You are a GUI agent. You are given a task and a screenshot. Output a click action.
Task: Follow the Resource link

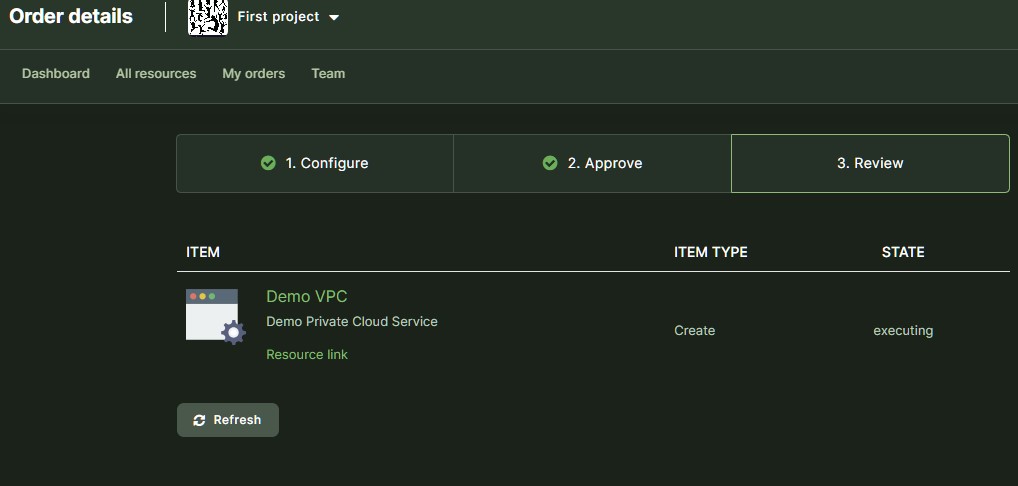pyautogui.click(x=307, y=355)
